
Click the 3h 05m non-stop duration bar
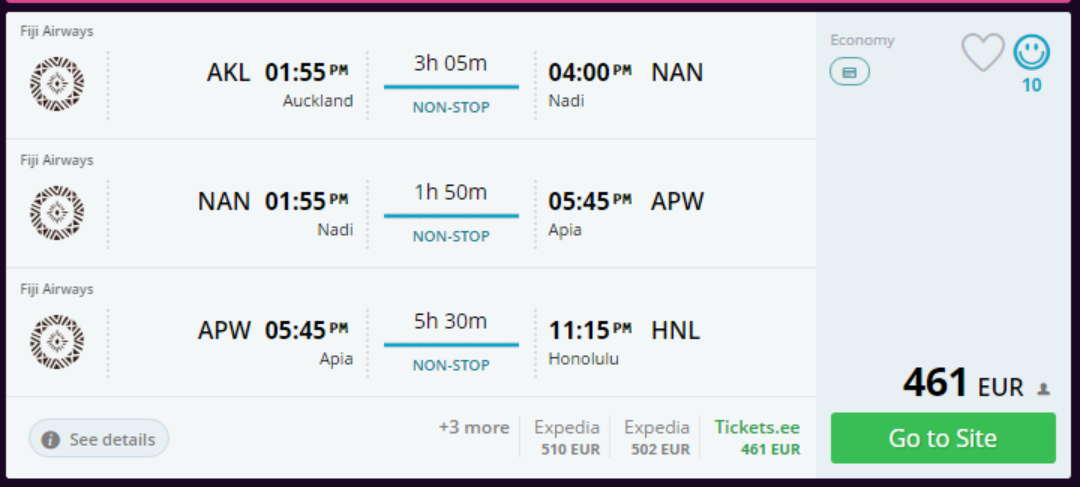(451, 86)
